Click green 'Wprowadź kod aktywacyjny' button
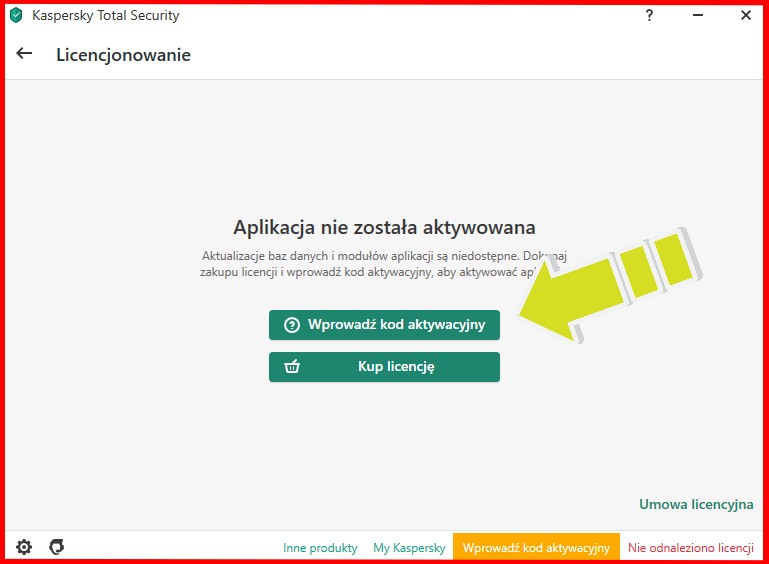Image resolution: width=769 pixels, height=564 pixels. click(384, 325)
